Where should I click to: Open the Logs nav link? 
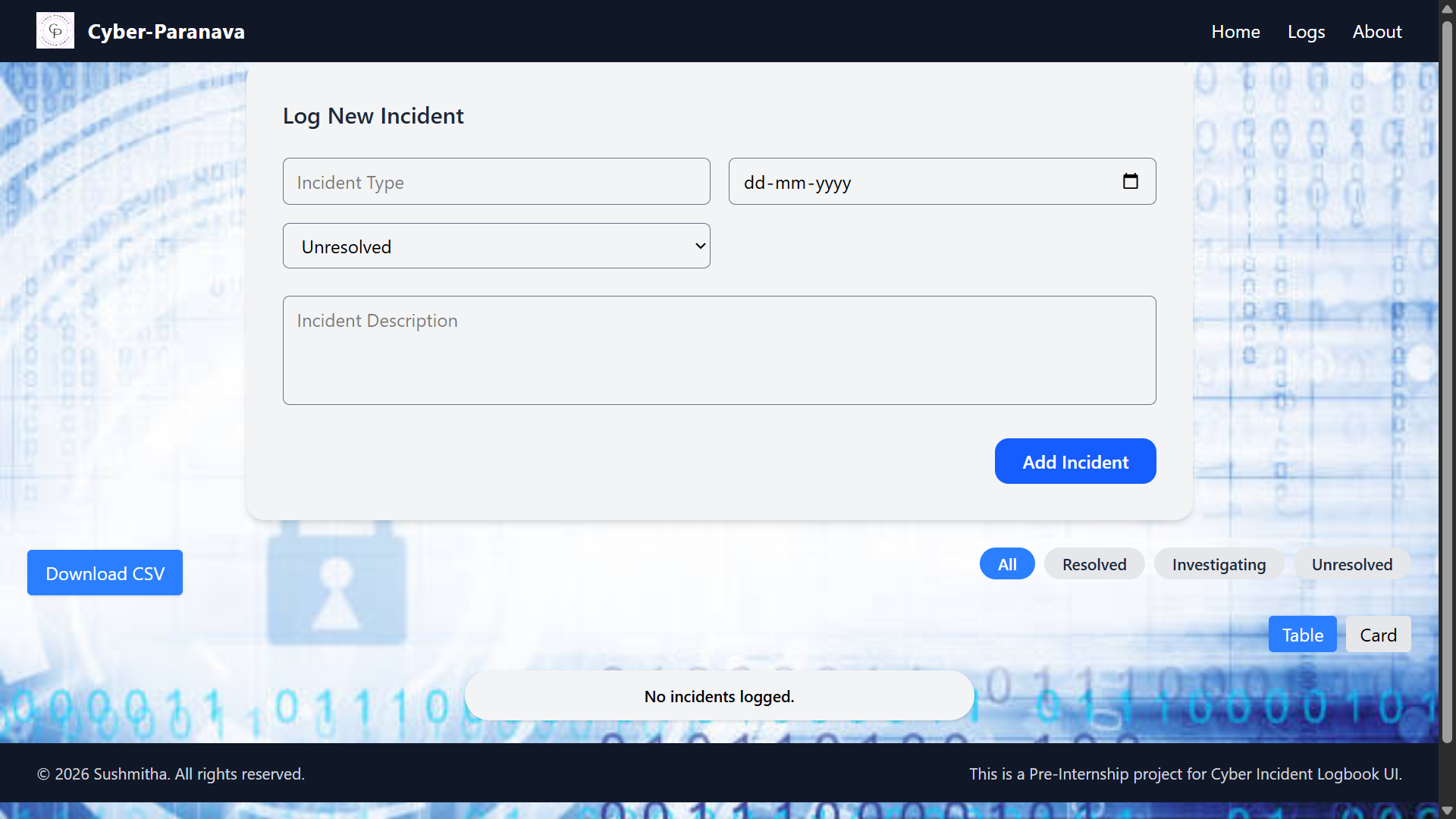[1306, 31]
